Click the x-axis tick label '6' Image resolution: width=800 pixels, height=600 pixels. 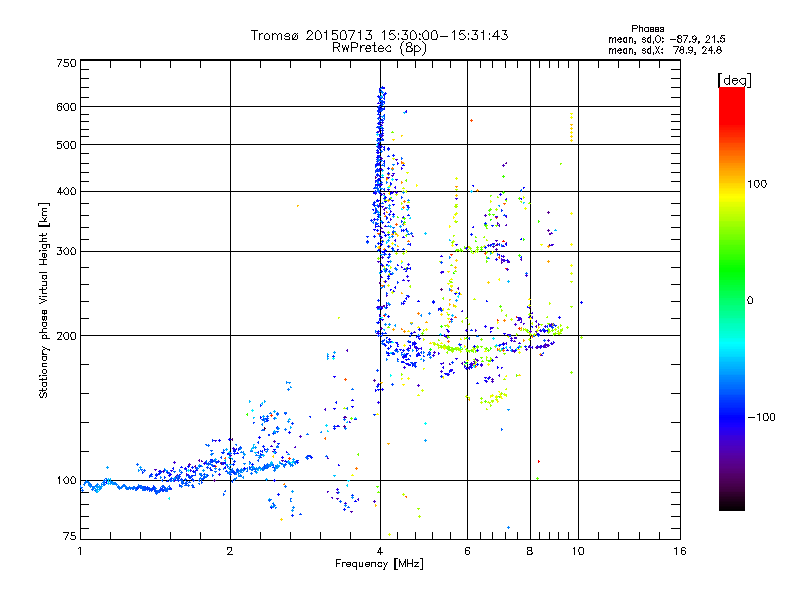click(467, 551)
